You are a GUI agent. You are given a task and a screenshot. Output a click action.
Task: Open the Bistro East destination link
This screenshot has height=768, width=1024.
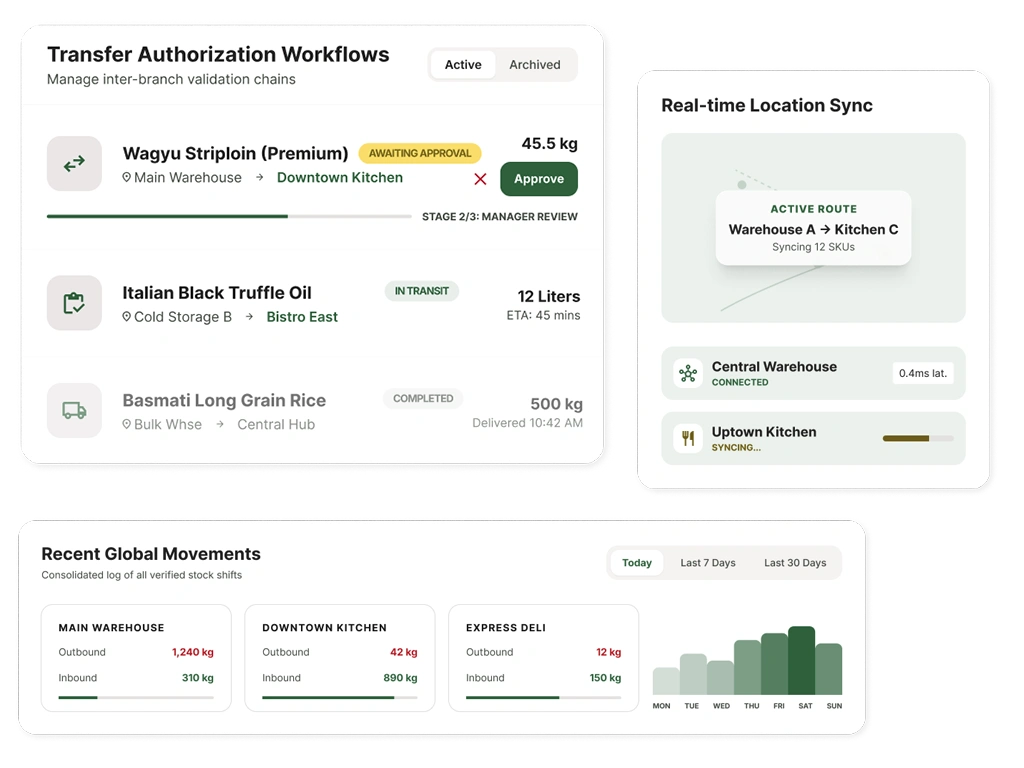point(302,317)
